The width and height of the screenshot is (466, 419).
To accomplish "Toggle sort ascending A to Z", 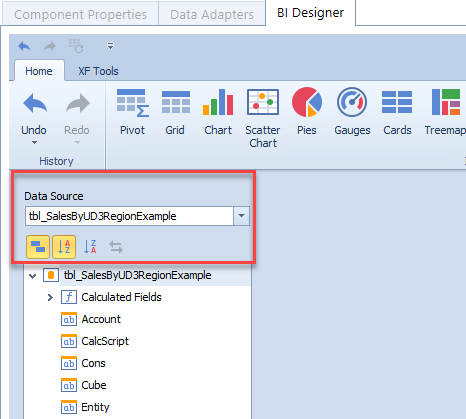I will click(64, 247).
